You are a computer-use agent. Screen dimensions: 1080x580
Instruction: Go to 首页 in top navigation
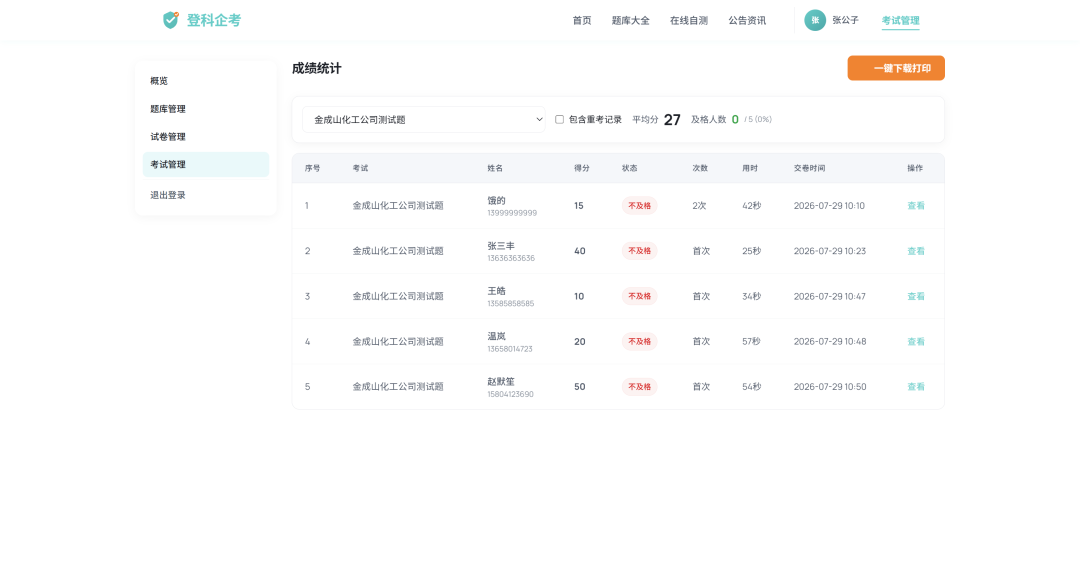(x=581, y=20)
